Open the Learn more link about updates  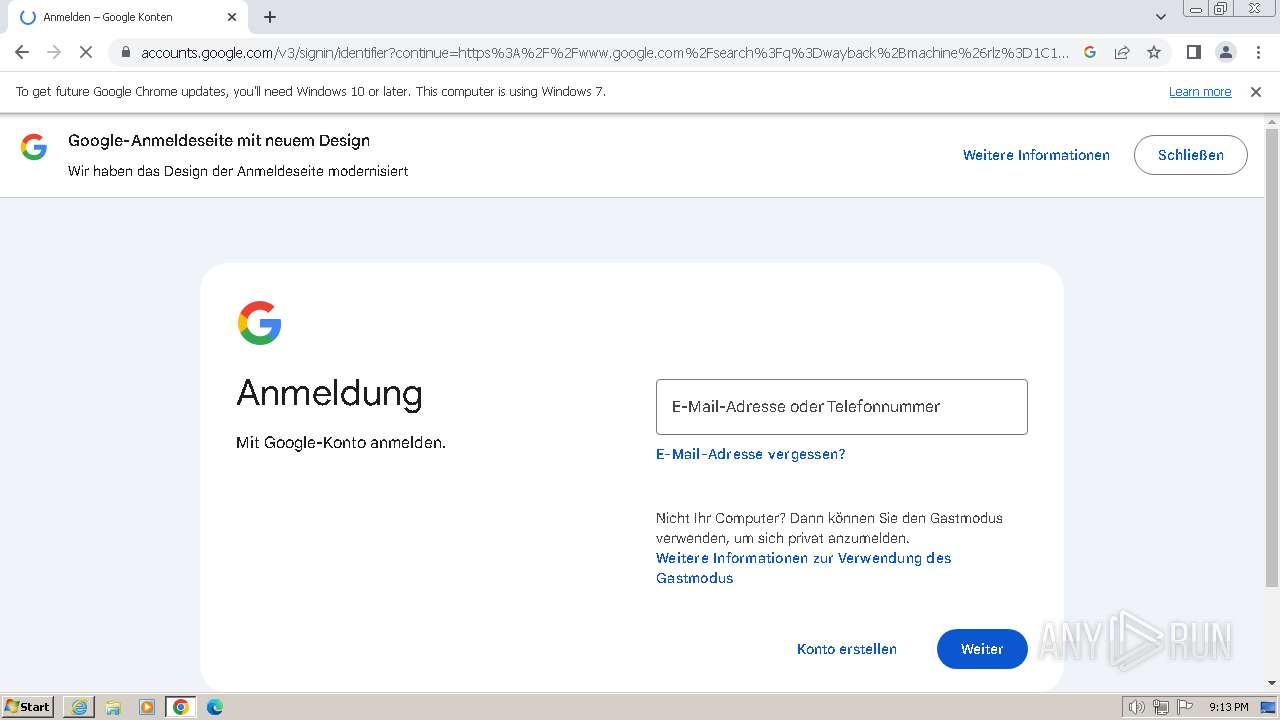(x=1200, y=91)
